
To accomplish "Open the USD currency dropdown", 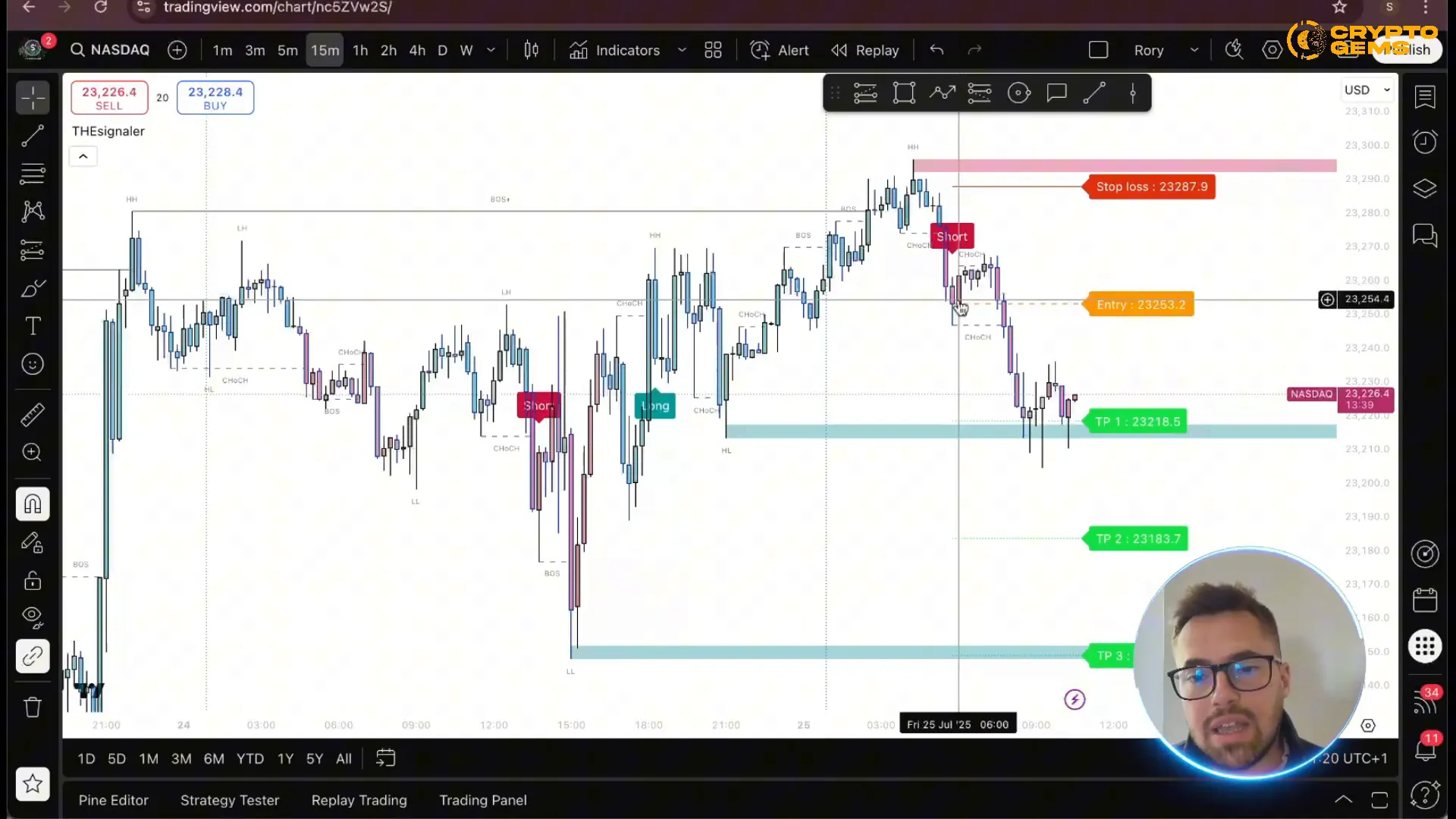I will tap(1367, 90).
